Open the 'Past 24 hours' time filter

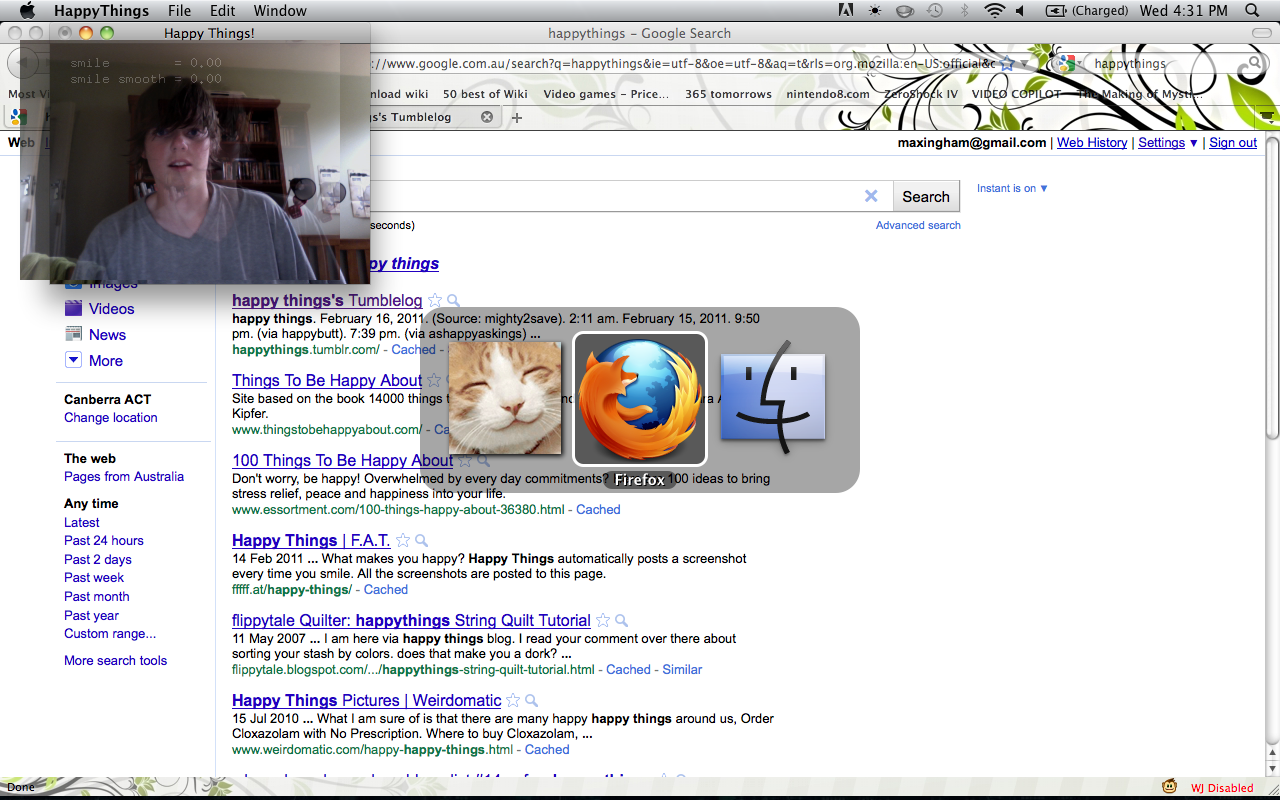104,540
